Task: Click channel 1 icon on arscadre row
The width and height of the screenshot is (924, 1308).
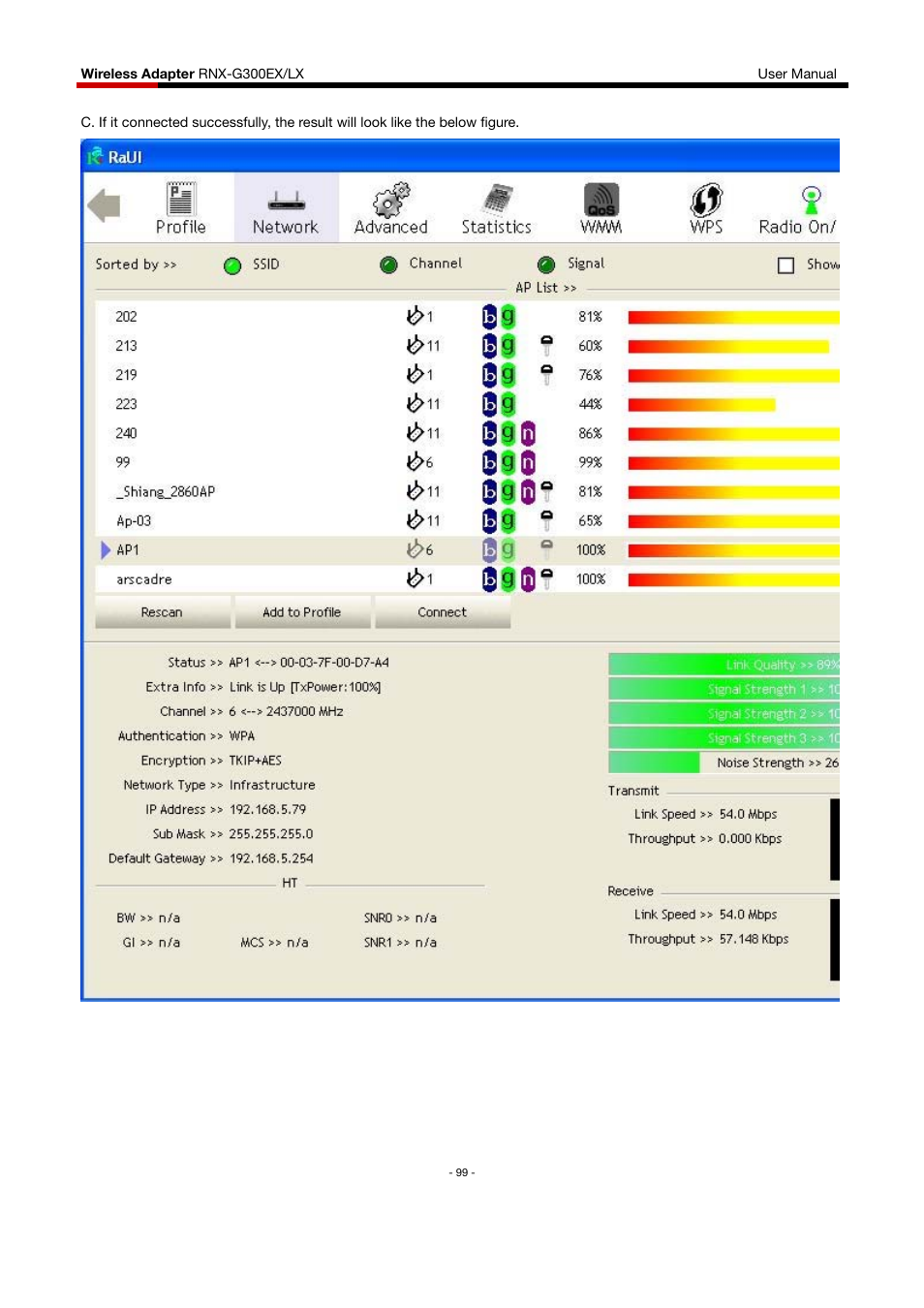Action: pos(416,577)
